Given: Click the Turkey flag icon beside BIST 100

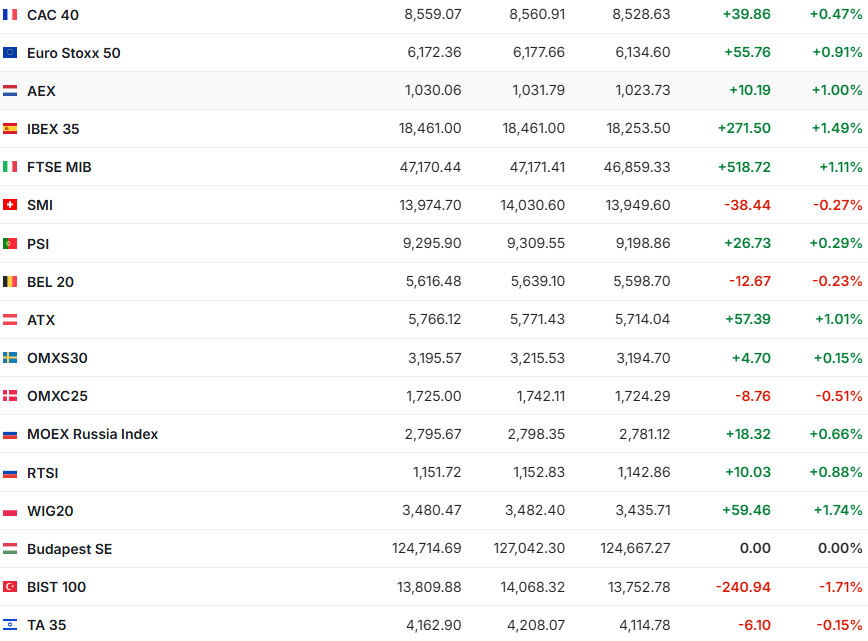Looking at the screenshot, I should click(10, 587).
